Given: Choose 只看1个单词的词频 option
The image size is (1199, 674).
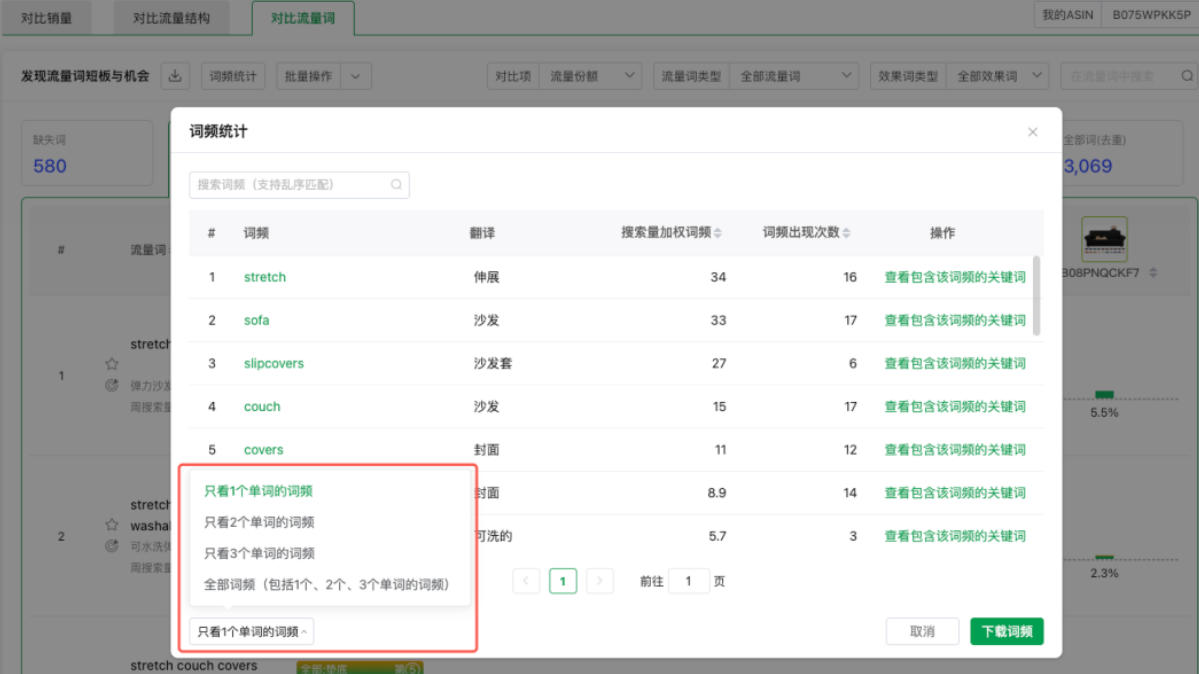Looking at the screenshot, I should click(x=258, y=490).
